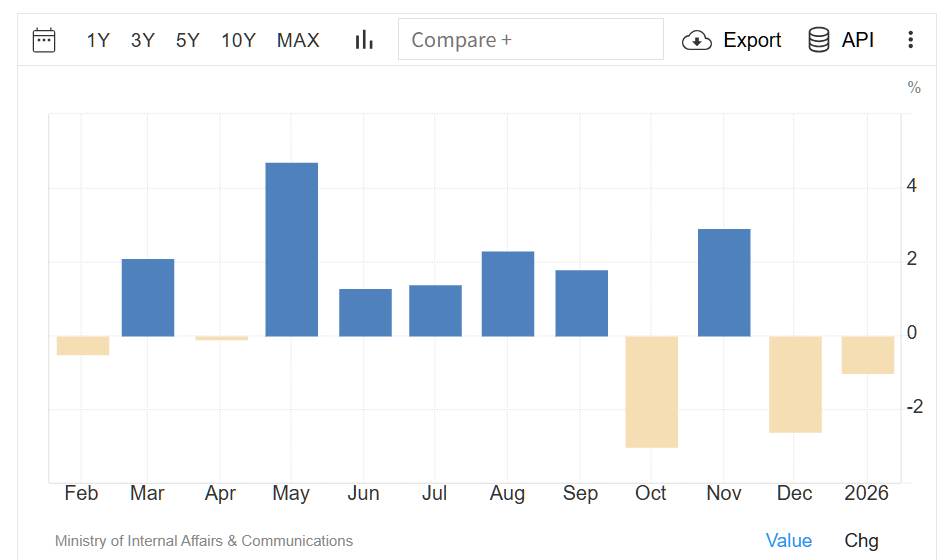
Task: Click the Compare + input field
Action: point(530,40)
